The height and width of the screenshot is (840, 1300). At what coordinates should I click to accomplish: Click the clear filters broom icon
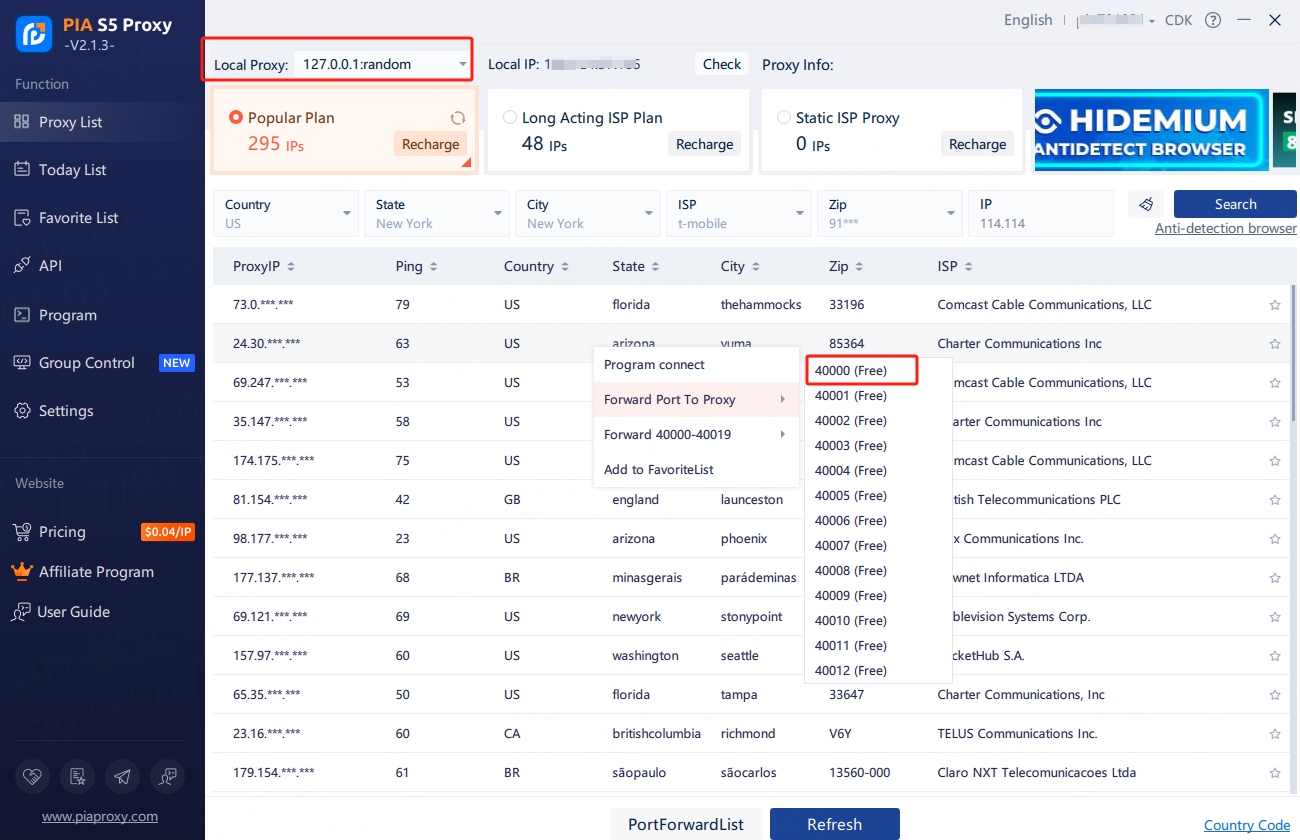click(1145, 204)
